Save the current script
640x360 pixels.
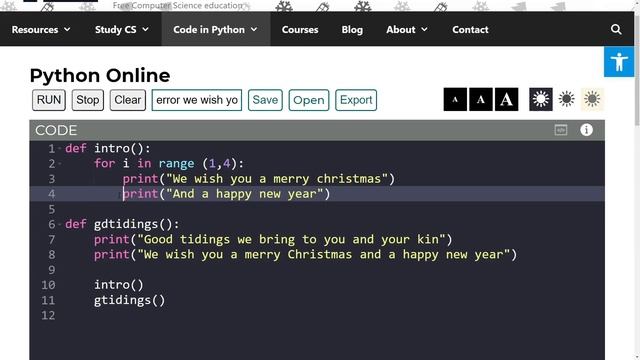[265, 100]
